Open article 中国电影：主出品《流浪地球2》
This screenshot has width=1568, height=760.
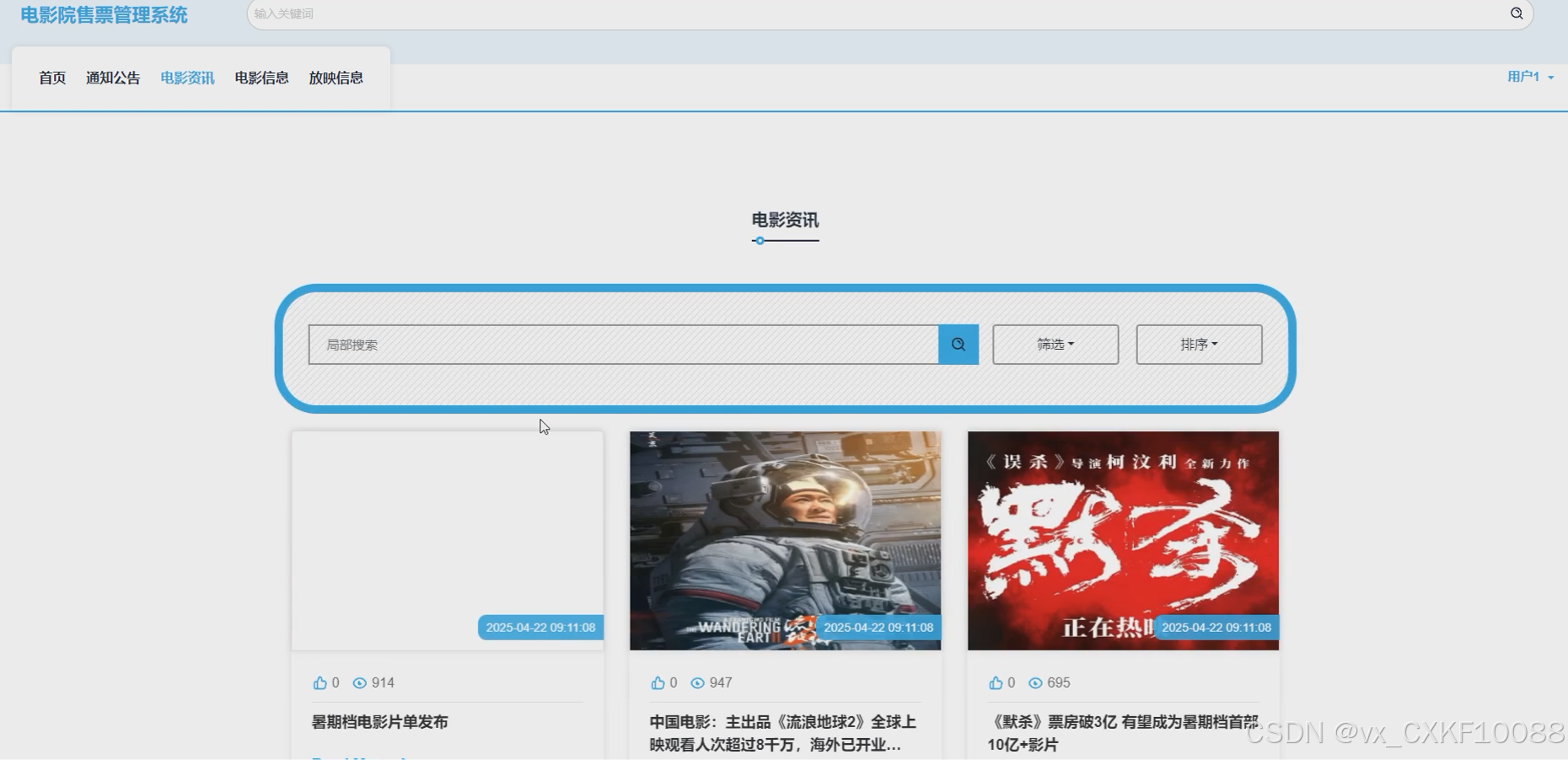782,733
